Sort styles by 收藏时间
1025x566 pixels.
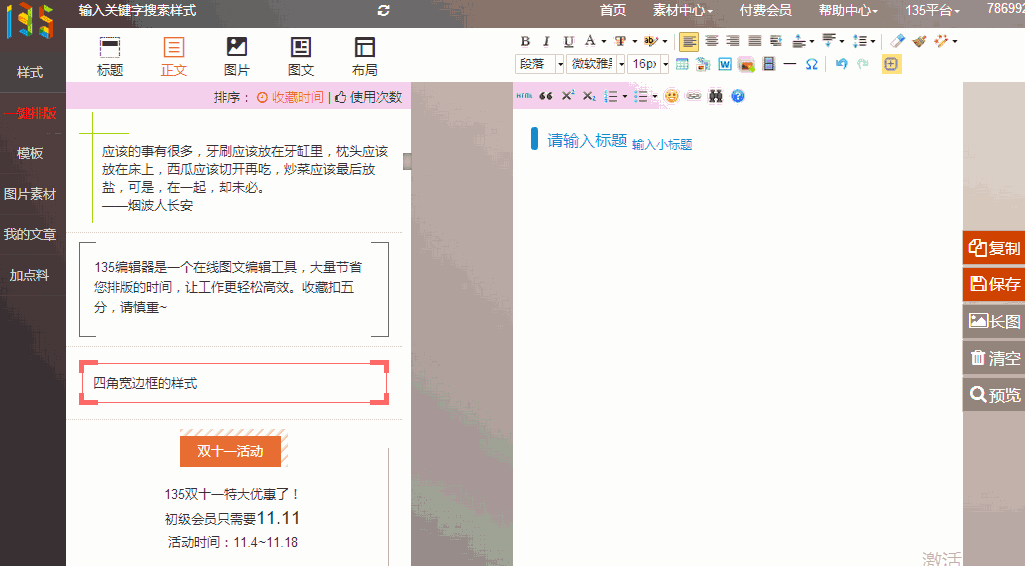(290, 97)
